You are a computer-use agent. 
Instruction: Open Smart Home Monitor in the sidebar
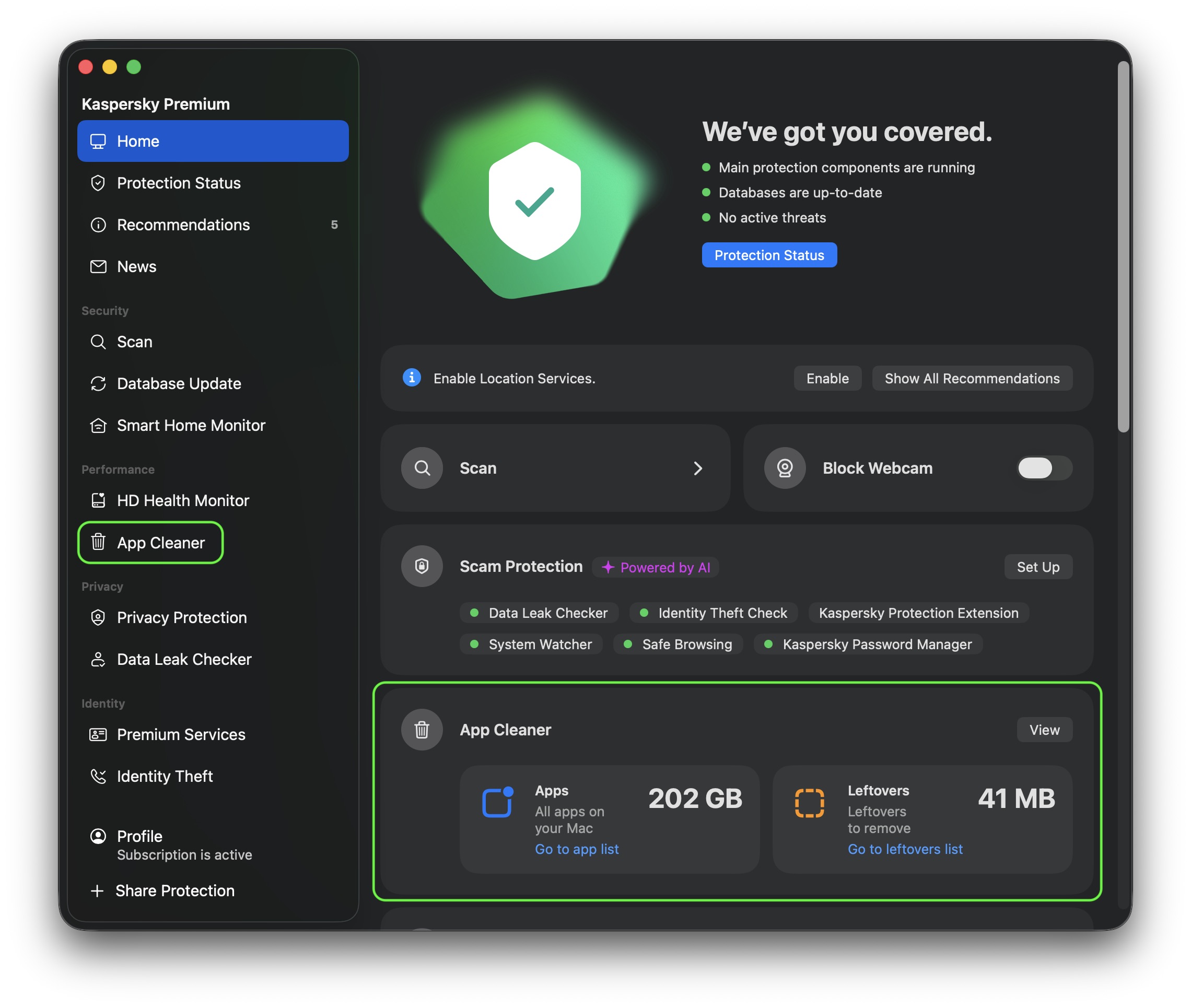[x=213, y=425]
